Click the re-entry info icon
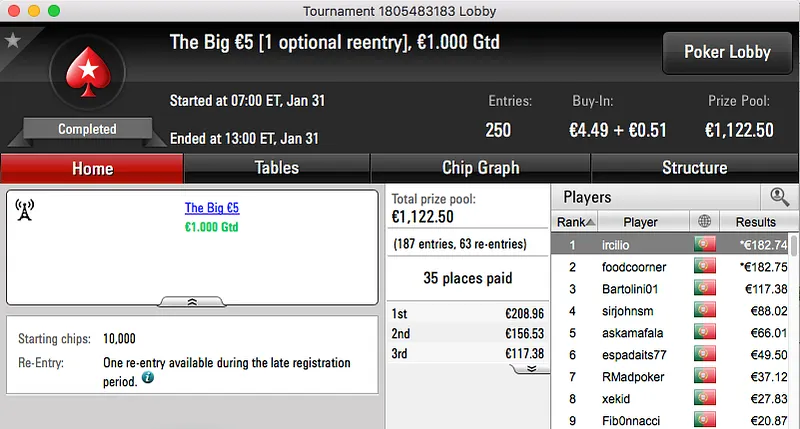The height and width of the screenshot is (429, 800). click(147, 378)
